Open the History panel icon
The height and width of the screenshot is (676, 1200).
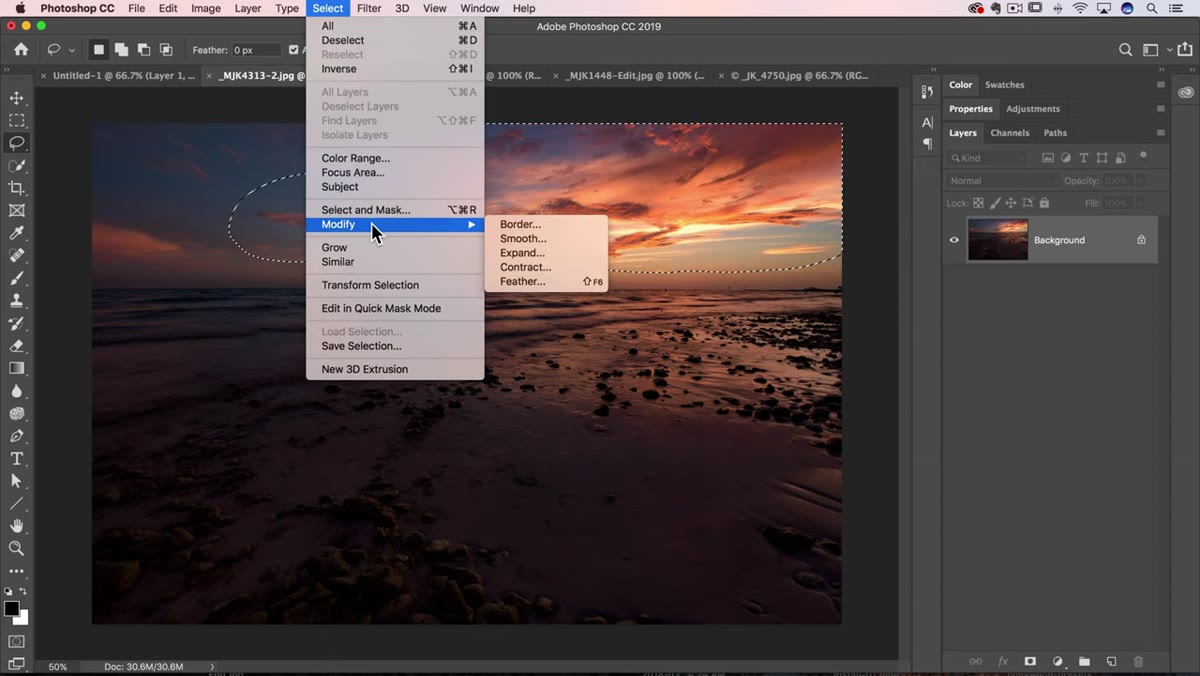point(927,92)
